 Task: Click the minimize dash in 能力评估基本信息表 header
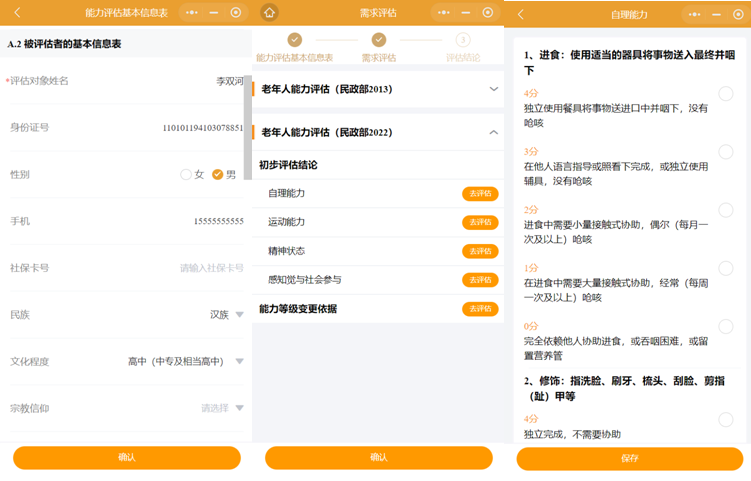[213, 13]
